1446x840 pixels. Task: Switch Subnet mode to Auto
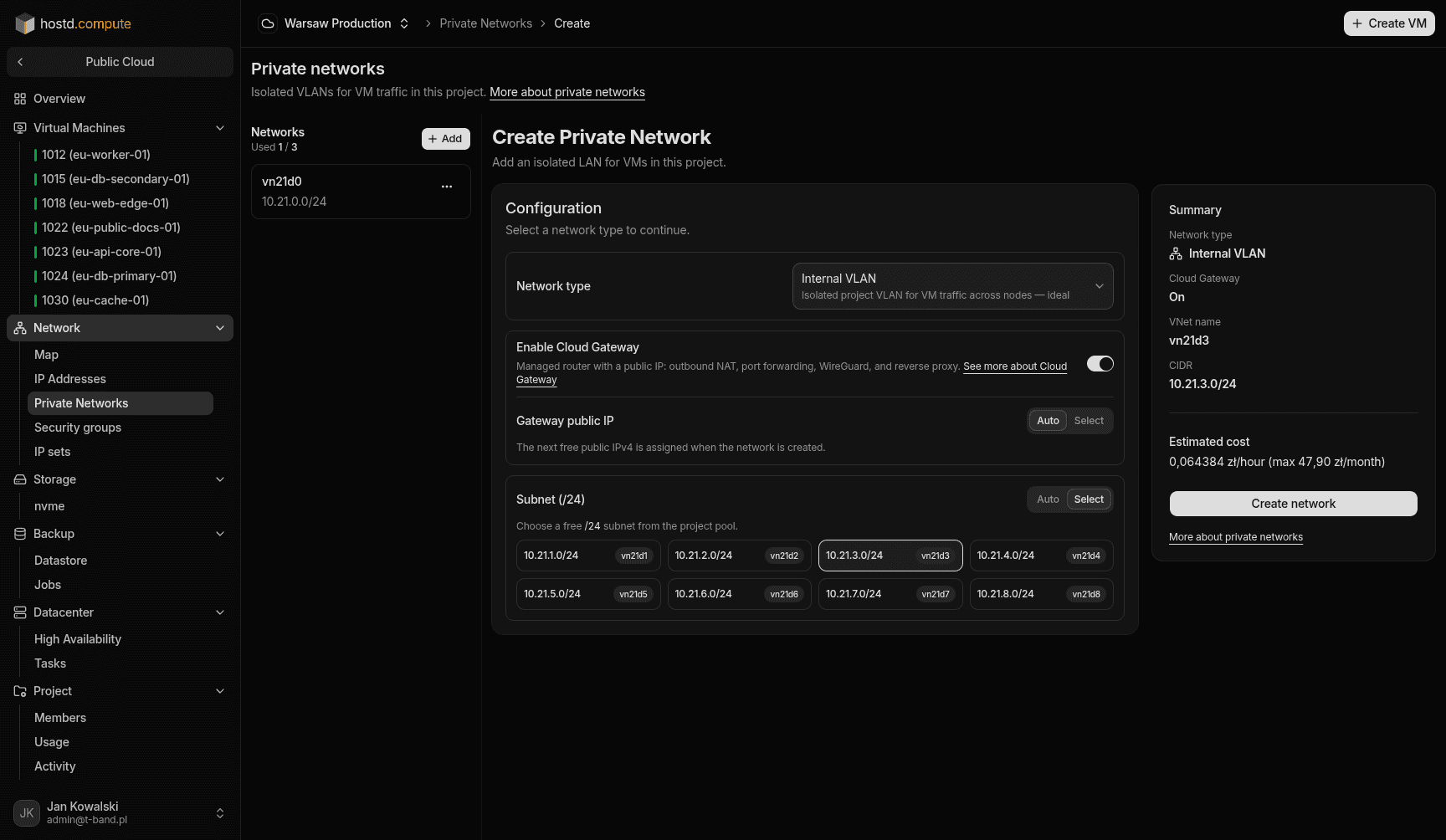(x=1048, y=499)
